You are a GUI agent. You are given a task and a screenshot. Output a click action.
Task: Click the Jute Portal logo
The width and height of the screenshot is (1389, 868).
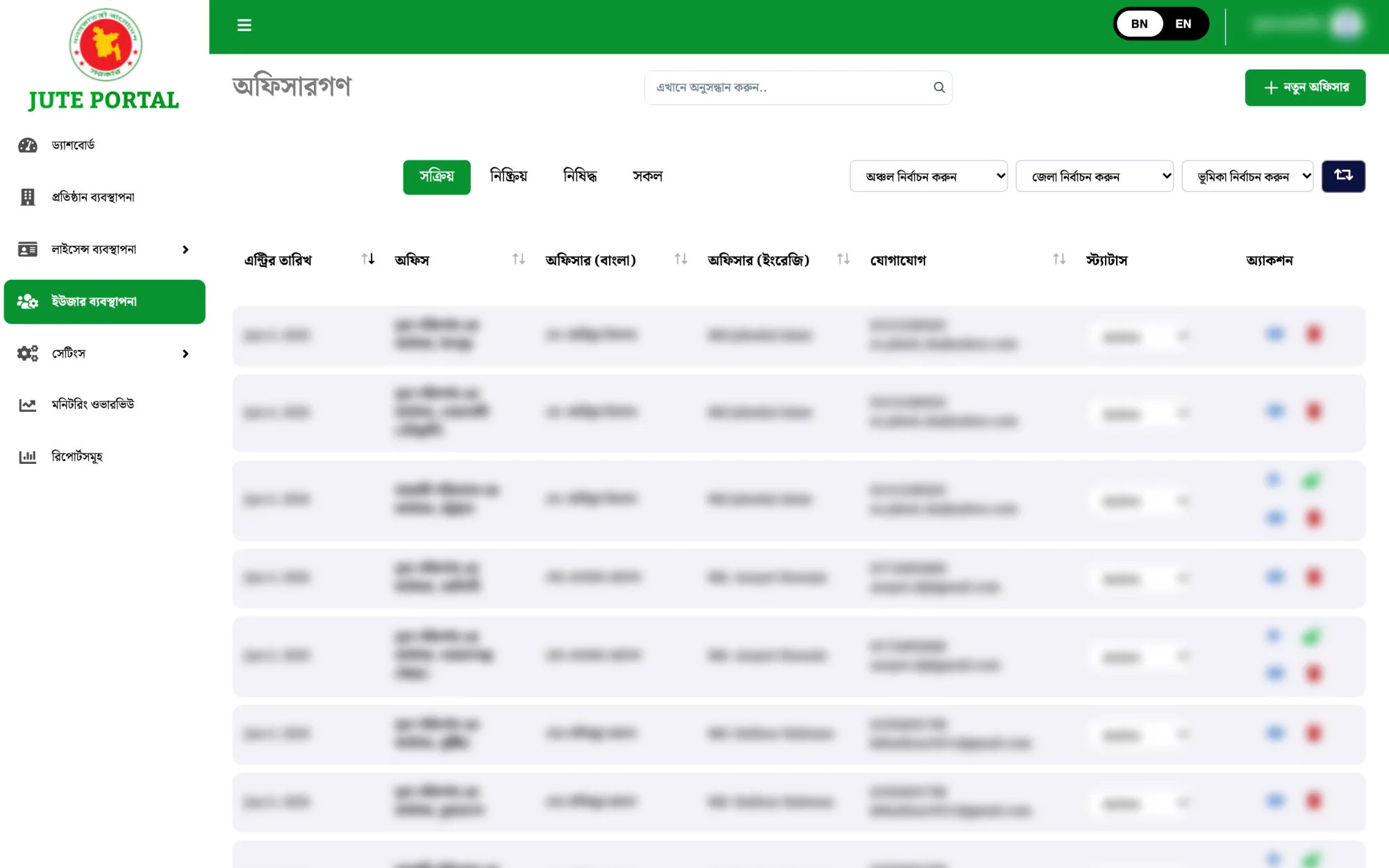point(105,60)
